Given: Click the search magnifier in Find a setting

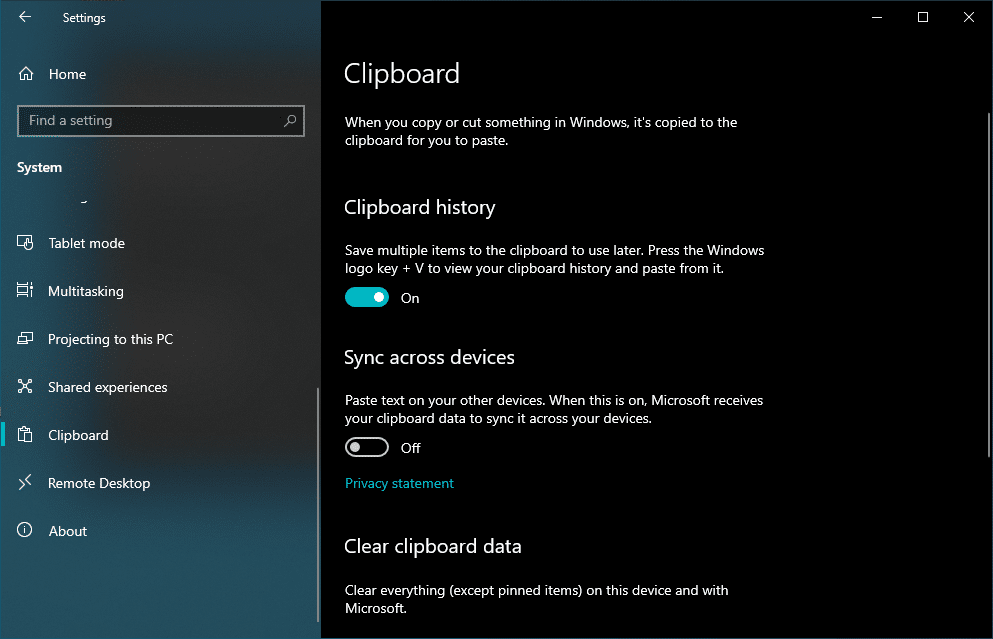Looking at the screenshot, I should point(290,120).
